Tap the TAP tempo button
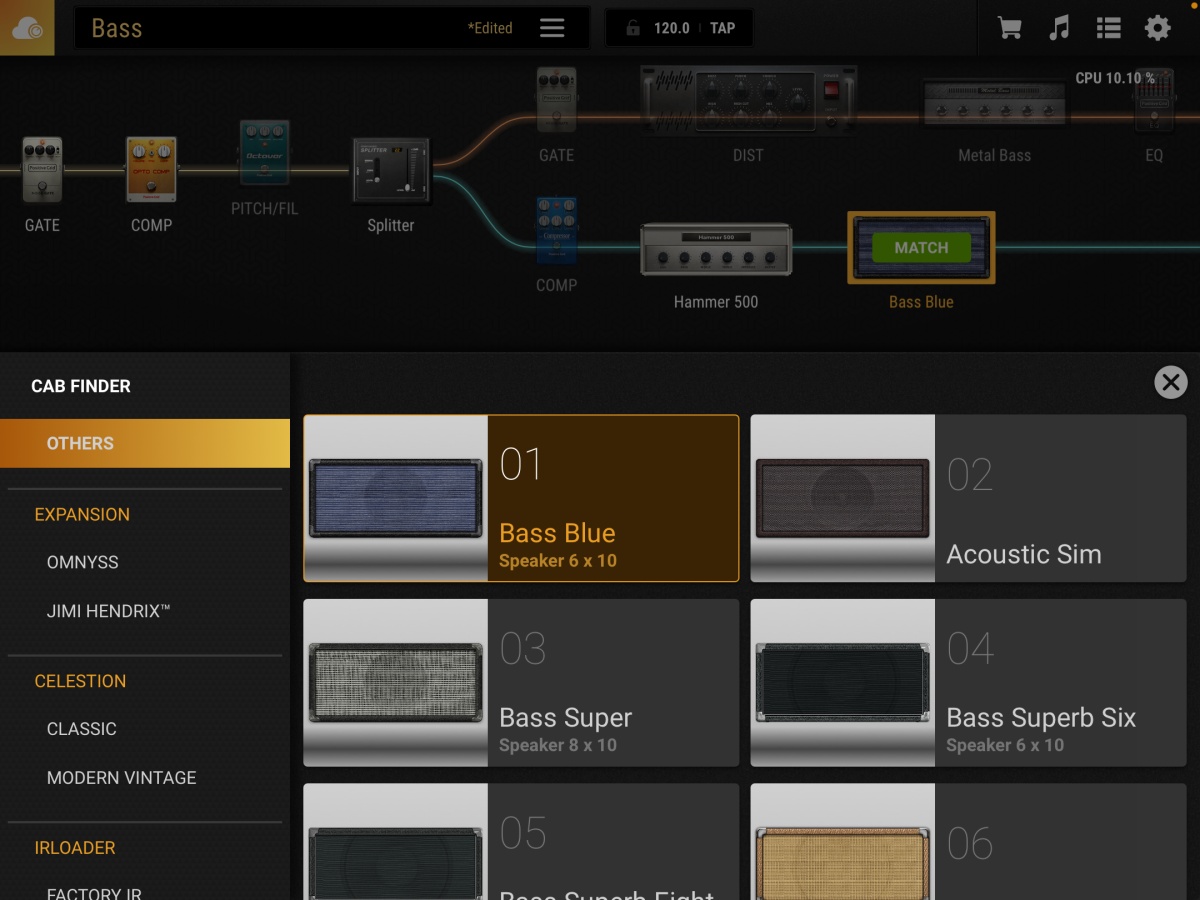The width and height of the screenshot is (1200, 900). (722, 28)
